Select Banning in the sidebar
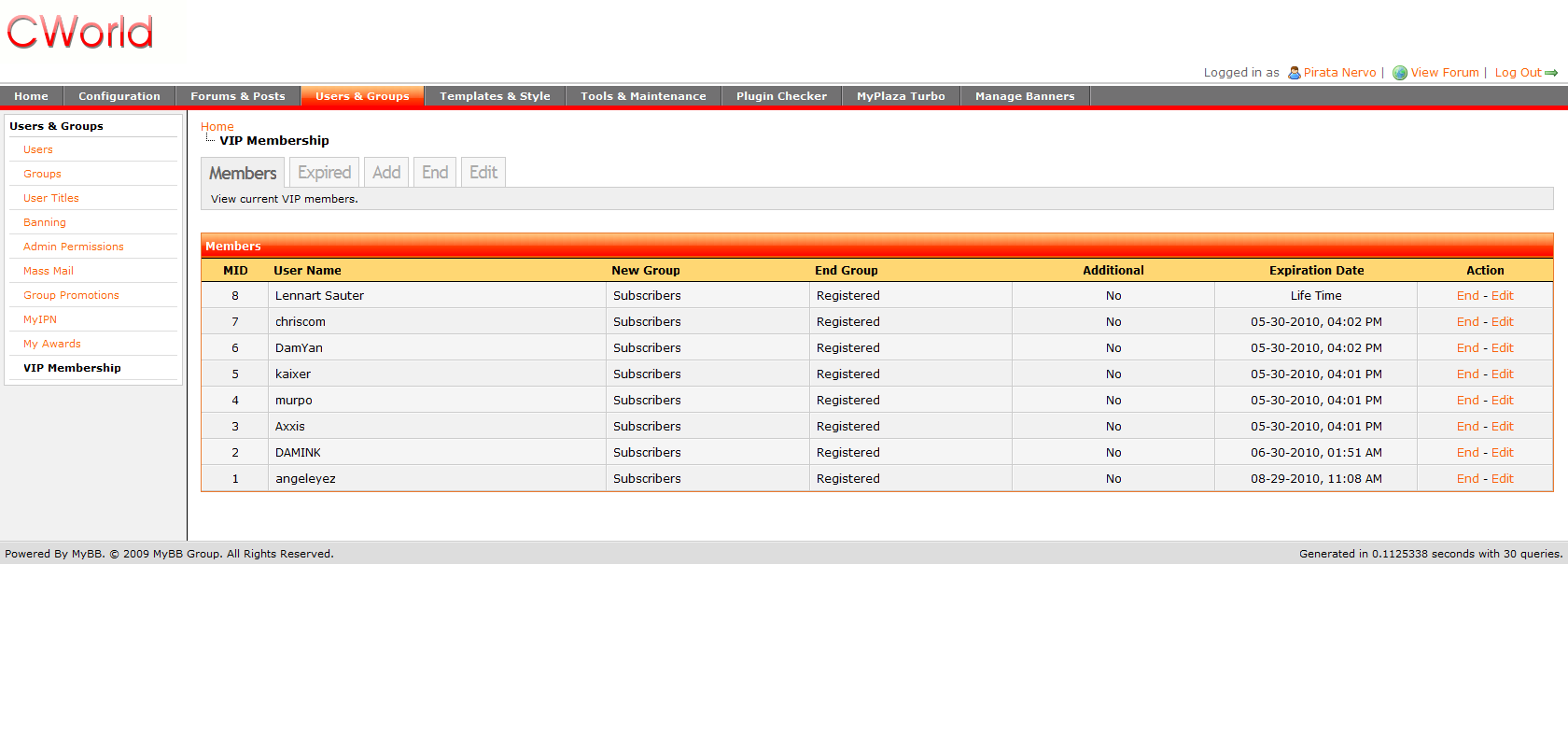Image resolution: width=1568 pixels, height=748 pixels. pyautogui.click(x=45, y=222)
